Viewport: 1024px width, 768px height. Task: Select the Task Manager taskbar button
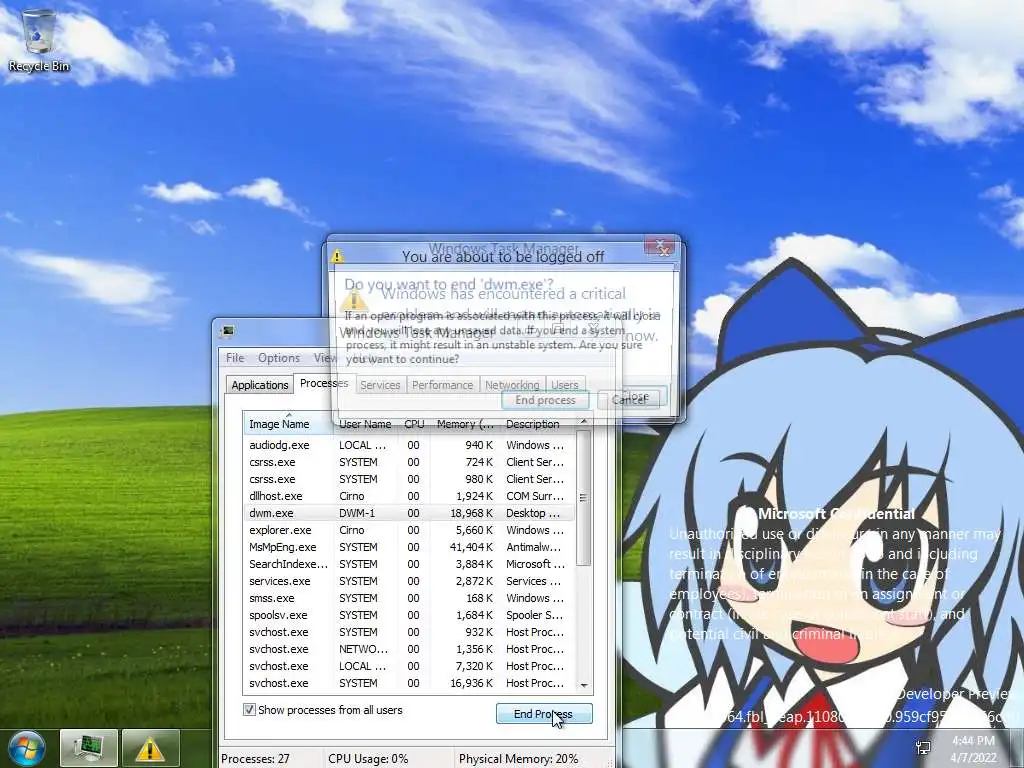88,748
